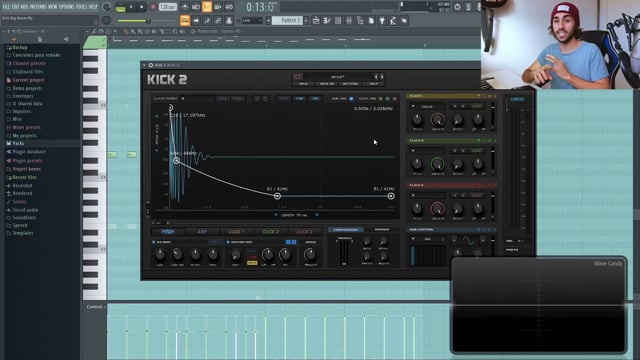Click the loop recording icon
The width and height of the screenshot is (640, 360).
[x=229, y=7]
